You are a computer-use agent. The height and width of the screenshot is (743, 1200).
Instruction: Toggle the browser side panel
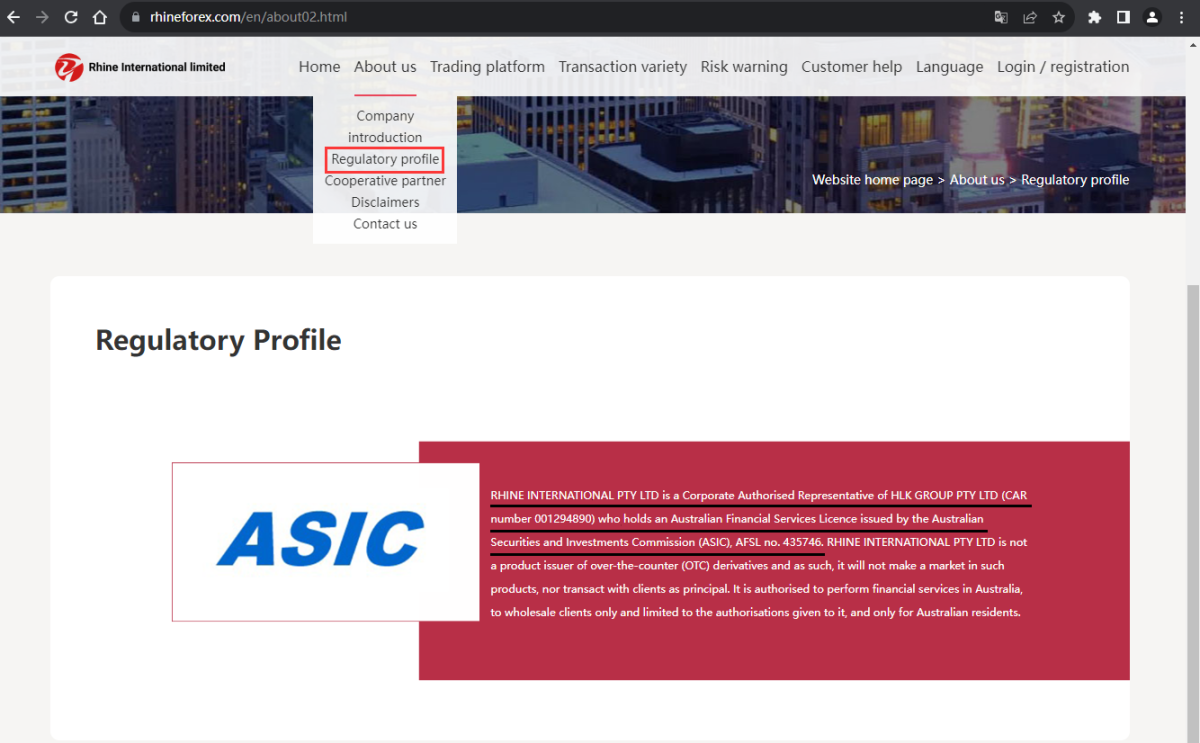coord(1123,17)
